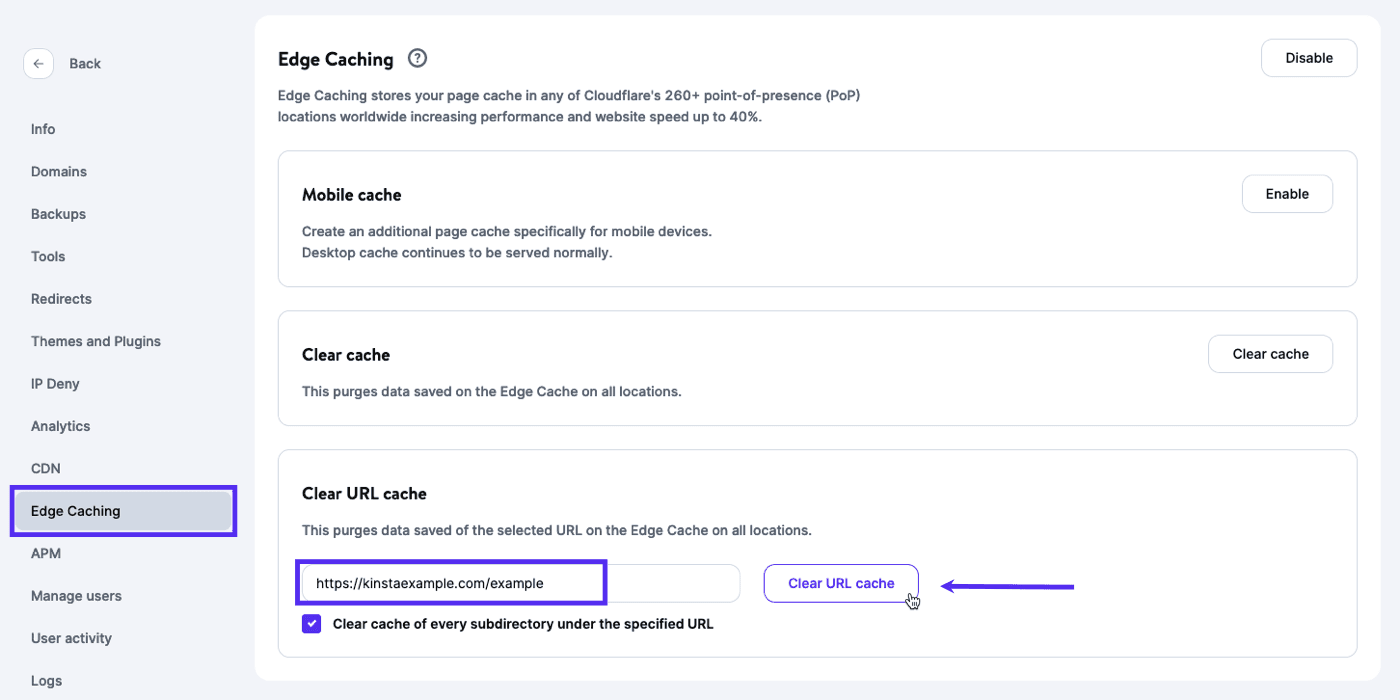Open the Backups section

(x=57, y=213)
